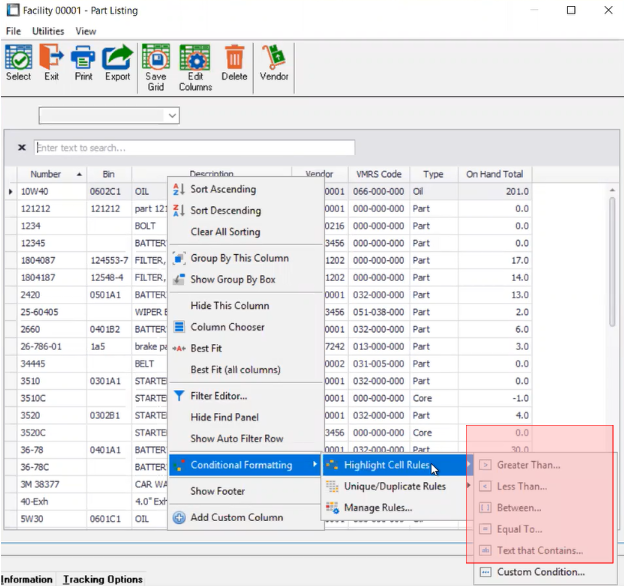
Task: Switch to the Tracking Options tab
Action: coord(103,579)
